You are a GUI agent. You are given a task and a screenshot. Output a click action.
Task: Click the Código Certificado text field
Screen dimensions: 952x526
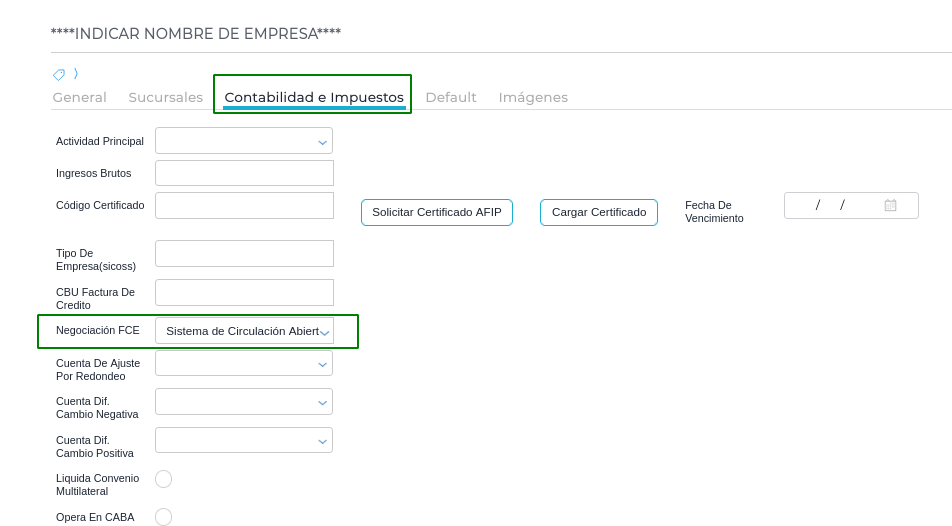244,205
